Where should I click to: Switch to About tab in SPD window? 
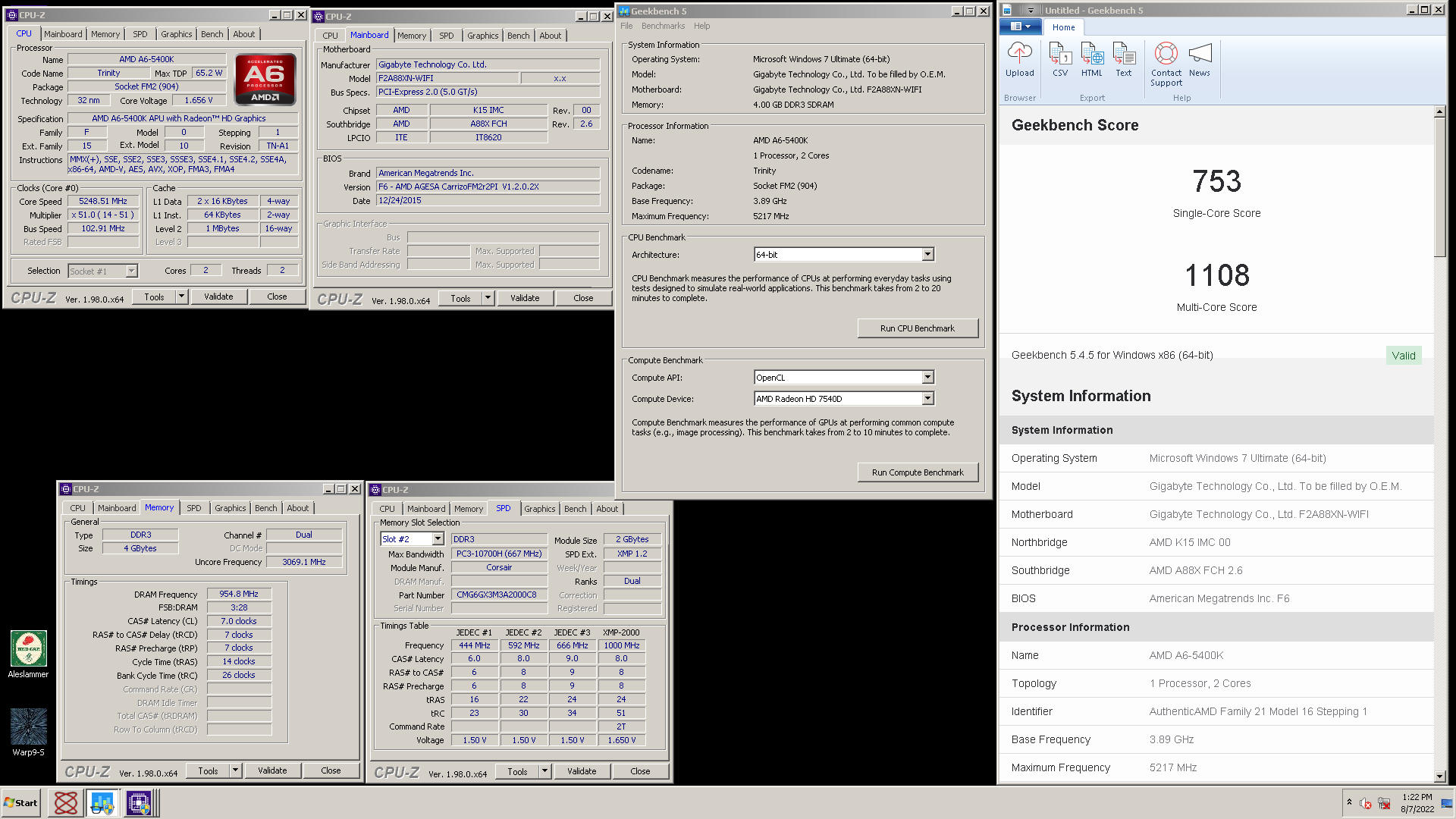click(607, 509)
